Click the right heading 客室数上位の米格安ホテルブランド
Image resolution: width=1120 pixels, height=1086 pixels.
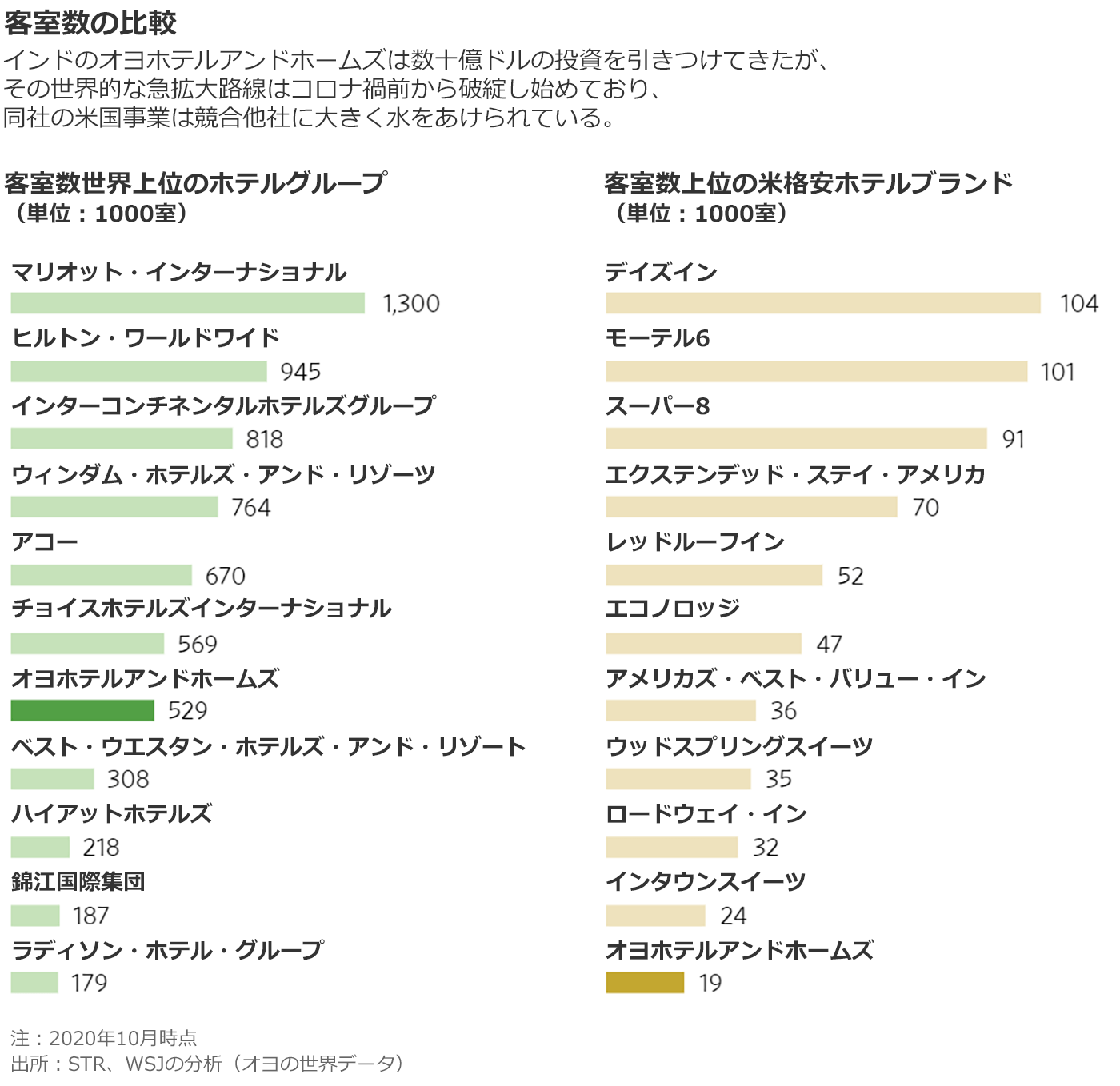coord(809,183)
